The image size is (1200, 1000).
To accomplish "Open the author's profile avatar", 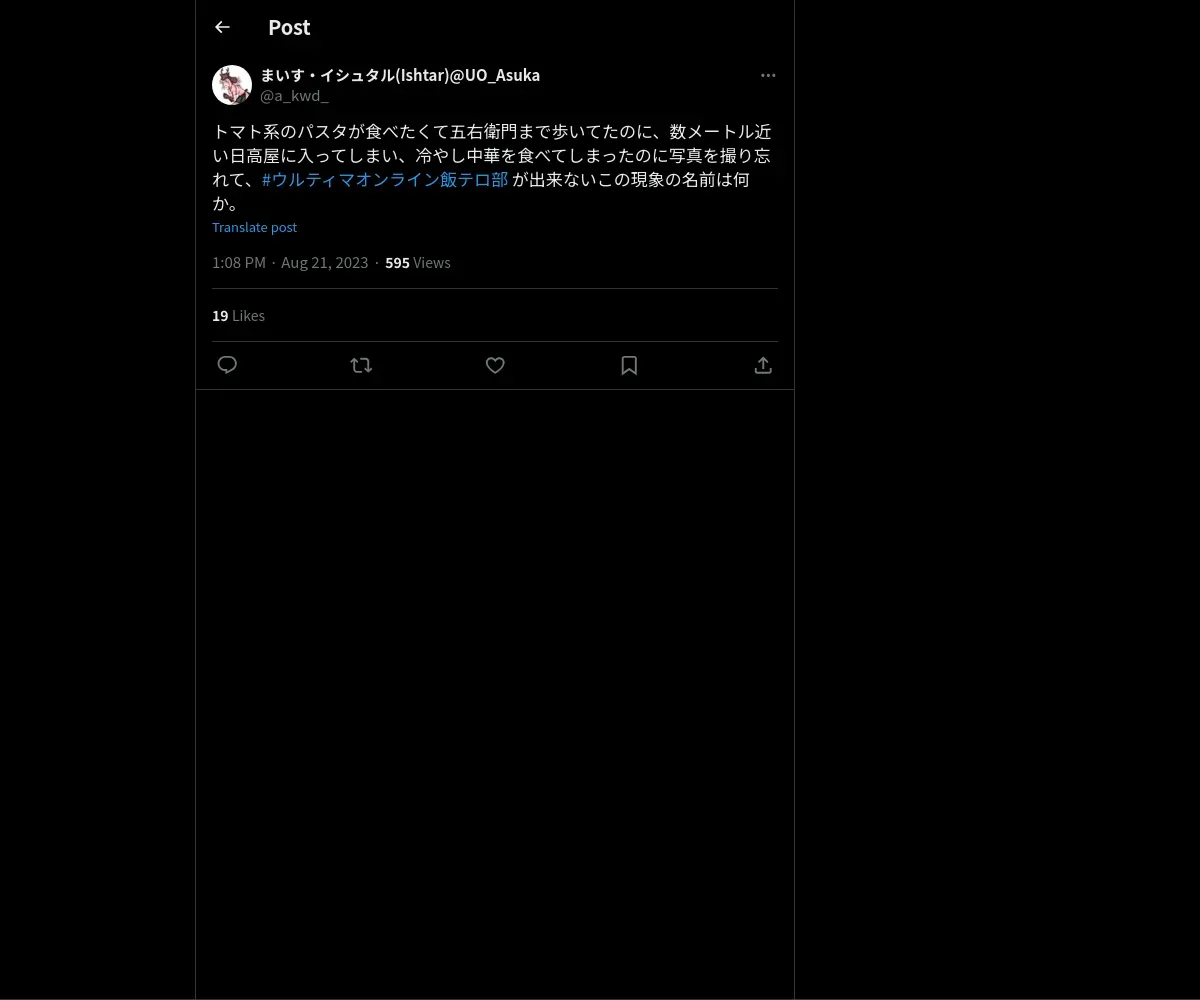I will (232, 85).
